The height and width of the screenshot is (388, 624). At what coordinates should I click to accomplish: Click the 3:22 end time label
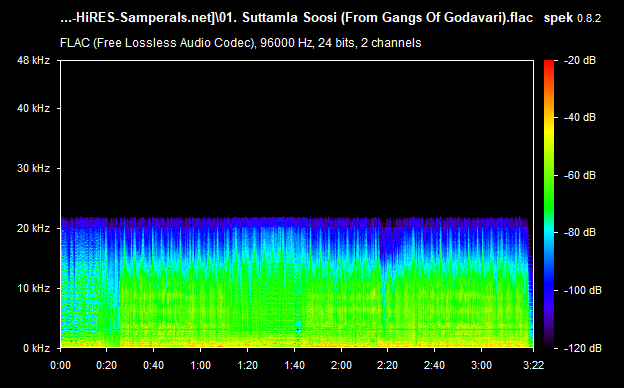[533, 365]
